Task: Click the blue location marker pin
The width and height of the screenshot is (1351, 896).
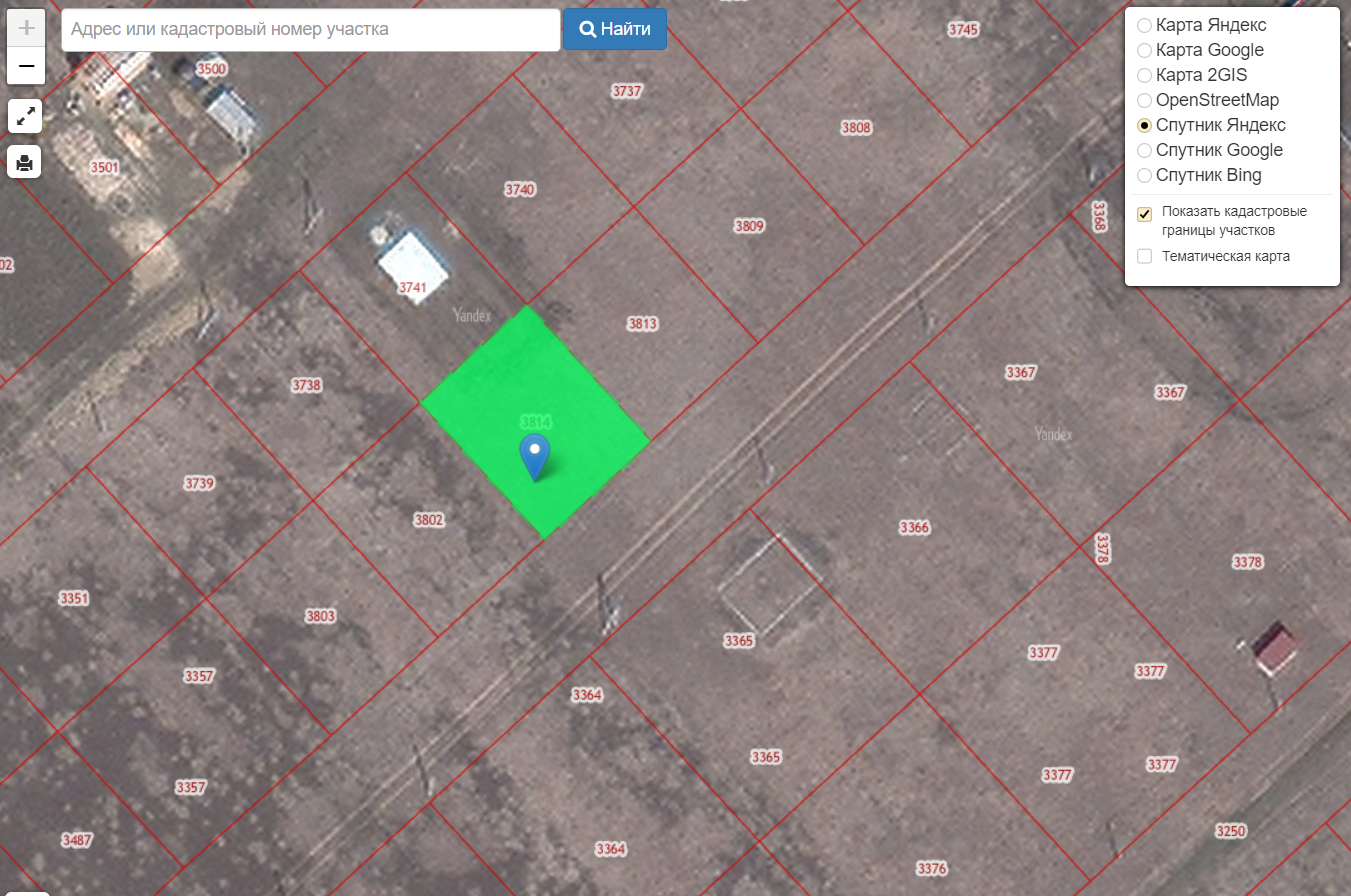Action: (536, 458)
